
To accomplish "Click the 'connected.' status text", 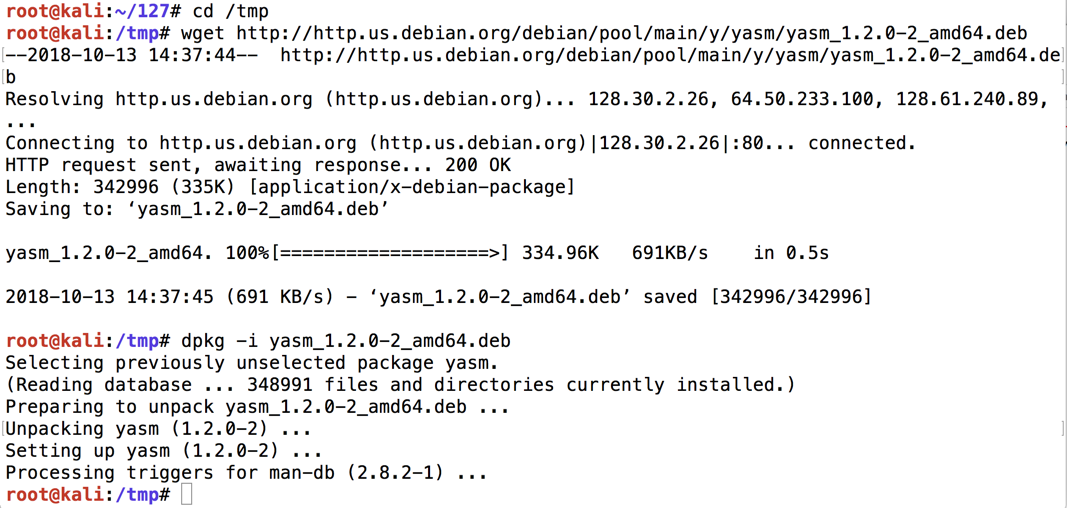I will [861, 143].
